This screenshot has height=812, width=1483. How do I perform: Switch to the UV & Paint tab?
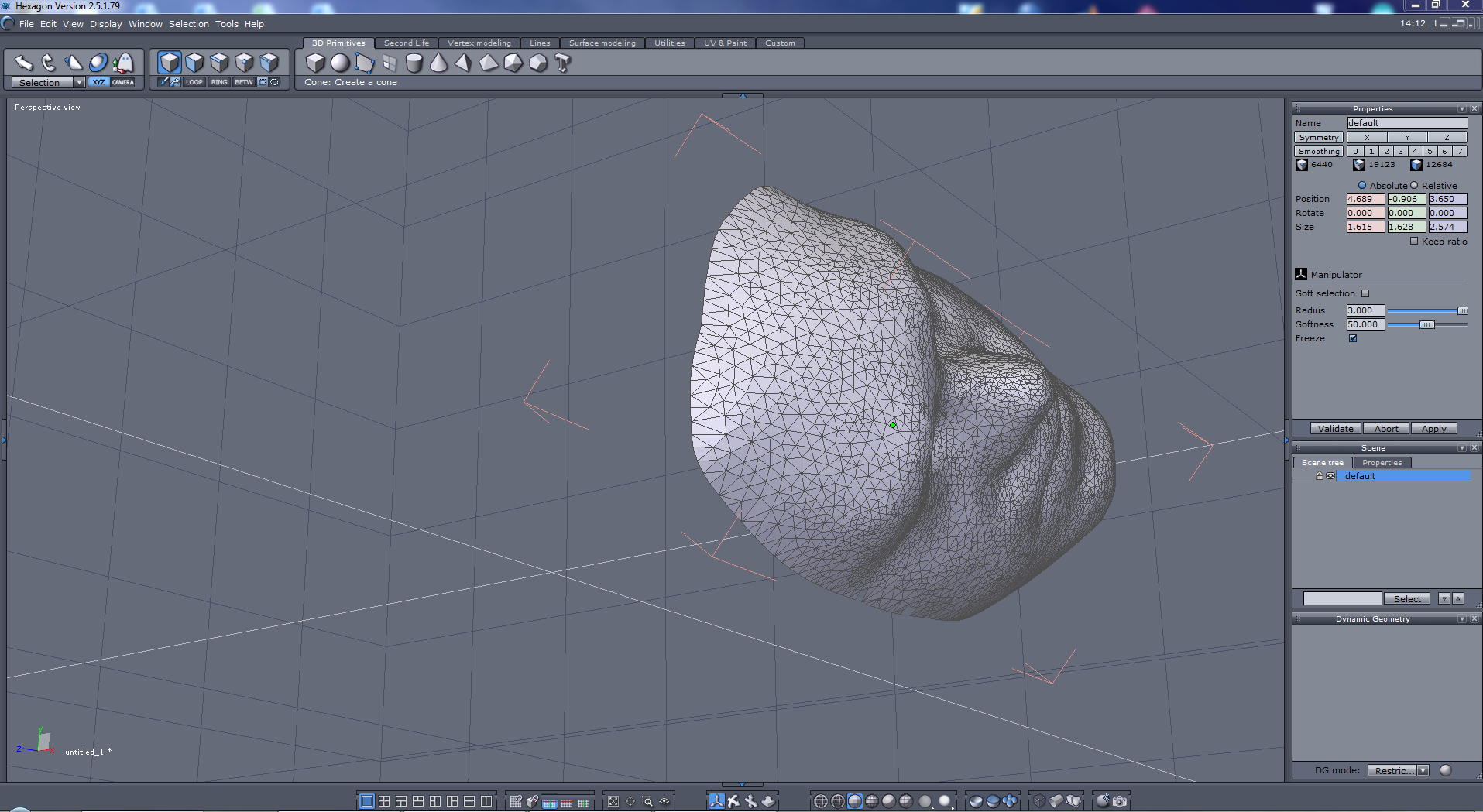pyautogui.click(x=726, y=43)
